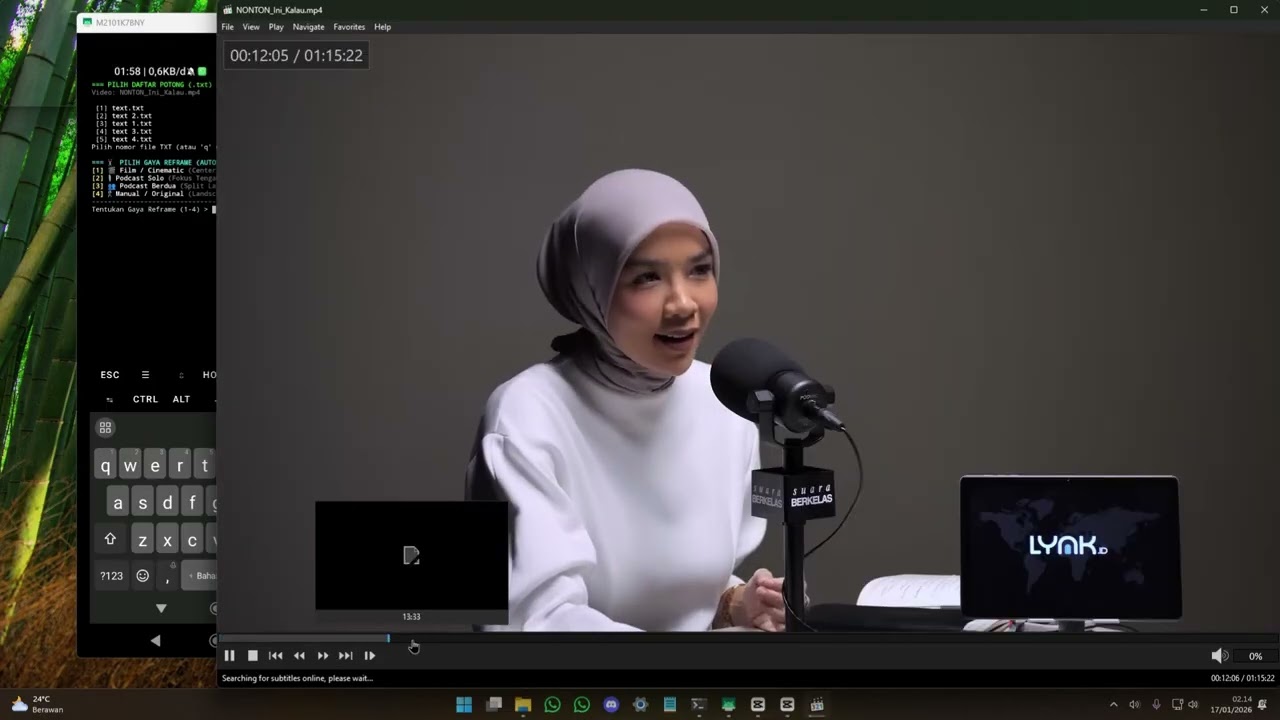The width and height of the screenshot is (1280, 720).
Task: Open the Play menu
Action: pyautogui.click(x=276, y=27)
